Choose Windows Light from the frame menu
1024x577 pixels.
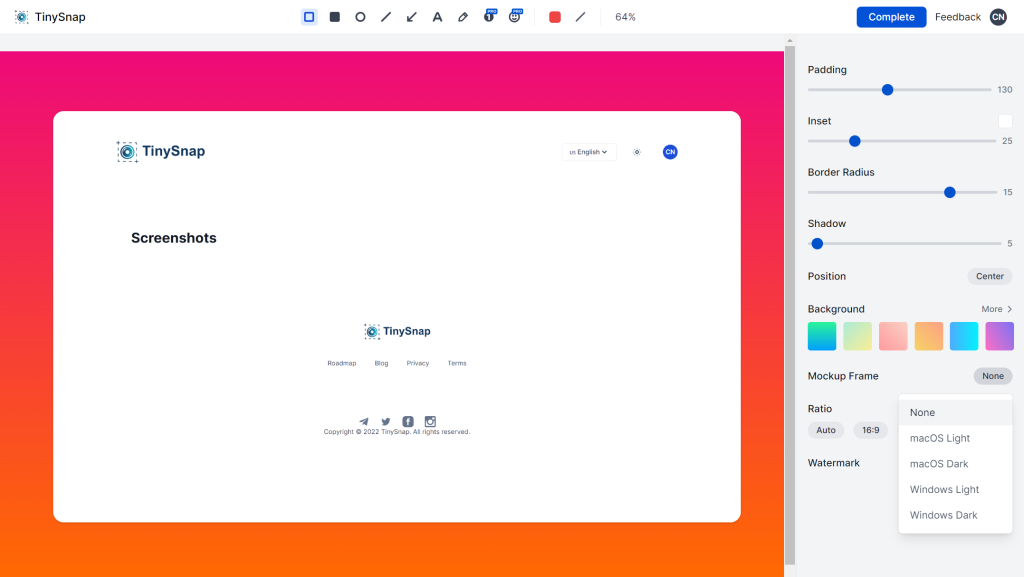[x=944, y=490]
